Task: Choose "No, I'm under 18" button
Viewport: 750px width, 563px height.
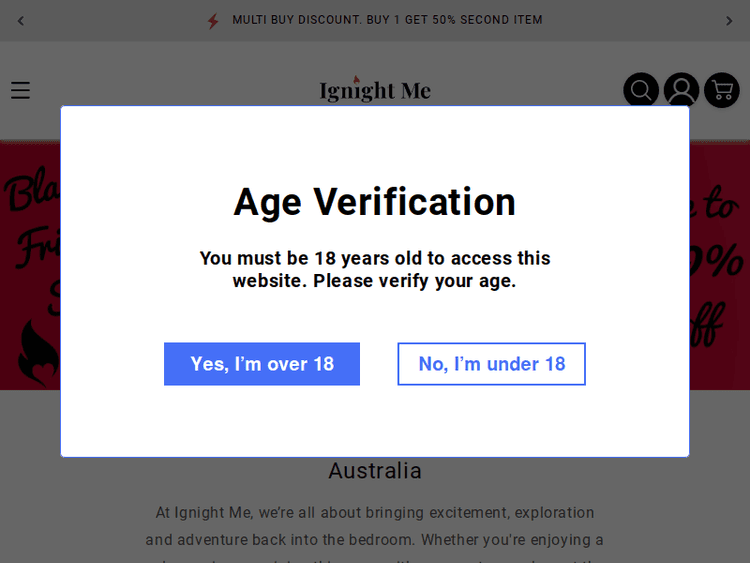Action: click(491, 364)
